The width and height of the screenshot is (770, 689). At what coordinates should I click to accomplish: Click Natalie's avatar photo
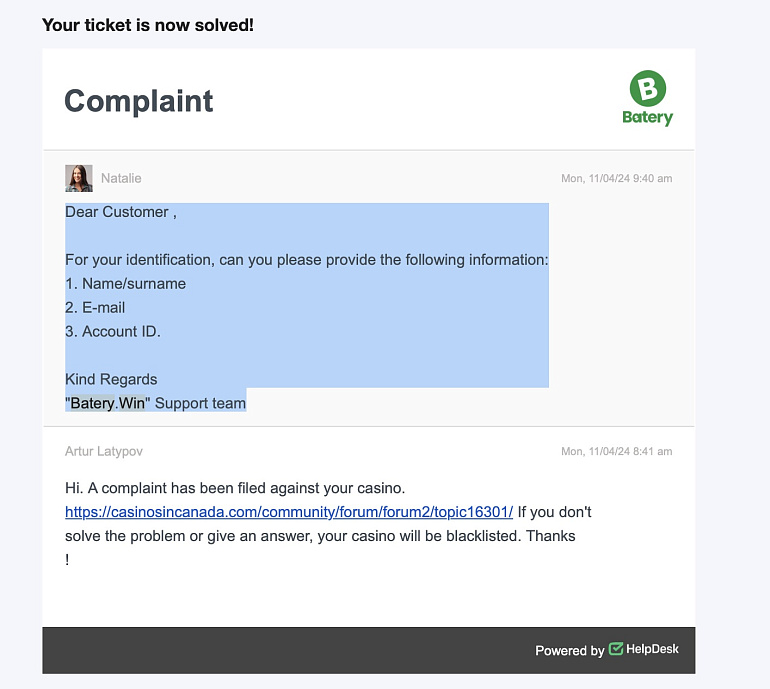(x=79, y=178)
